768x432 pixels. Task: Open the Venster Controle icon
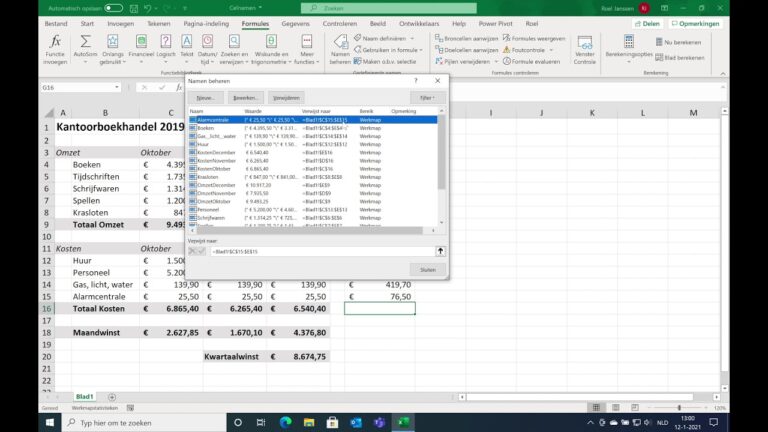click(x=584, y=42)
